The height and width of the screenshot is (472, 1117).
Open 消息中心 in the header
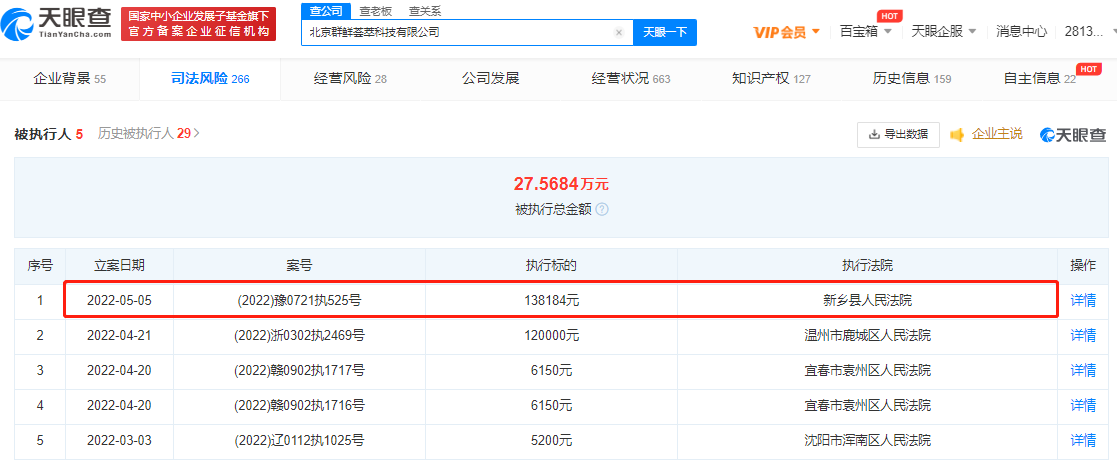click(1021, 31)
